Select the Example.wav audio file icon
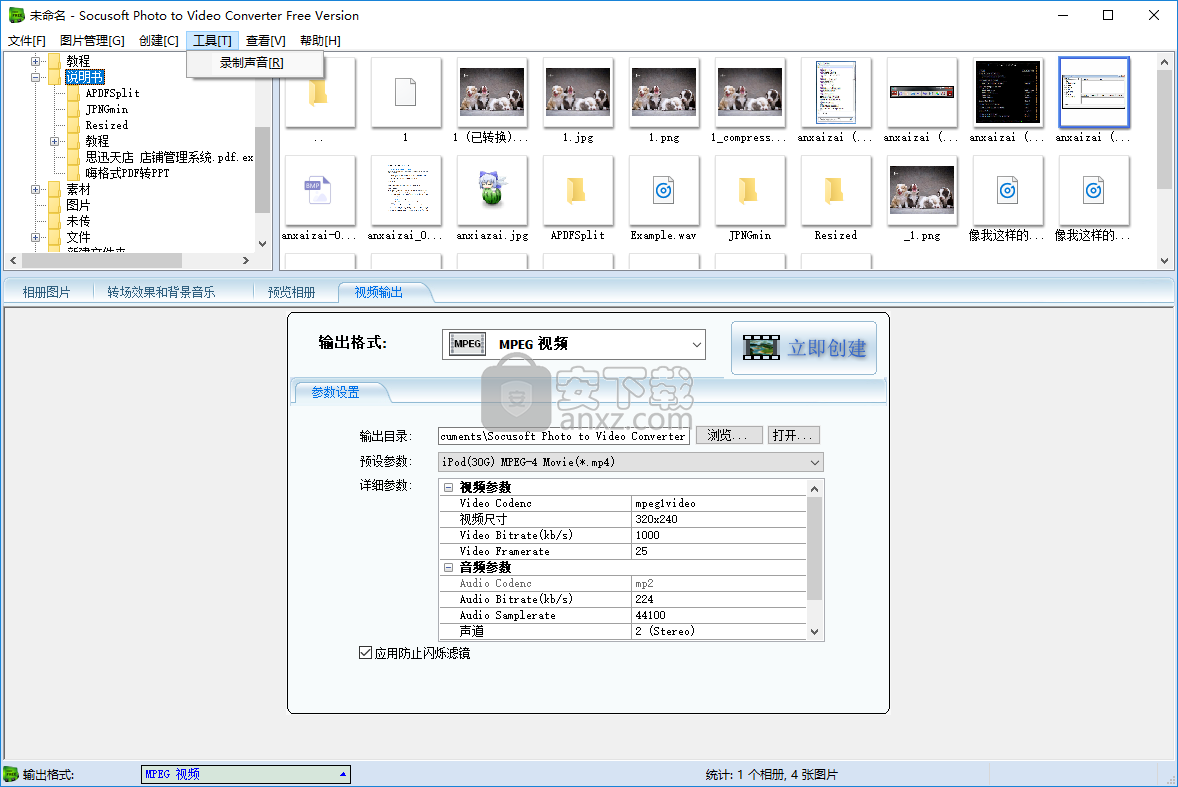1178x787 pixels. click(663, 191)
